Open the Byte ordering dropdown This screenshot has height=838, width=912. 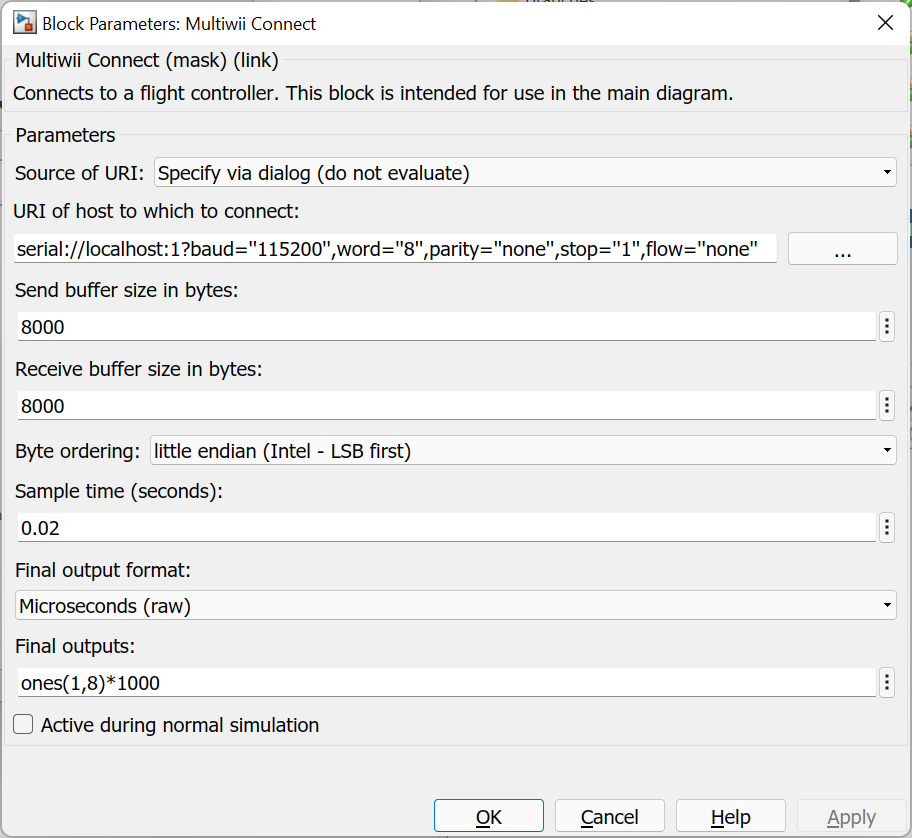[x=522, y=451]
